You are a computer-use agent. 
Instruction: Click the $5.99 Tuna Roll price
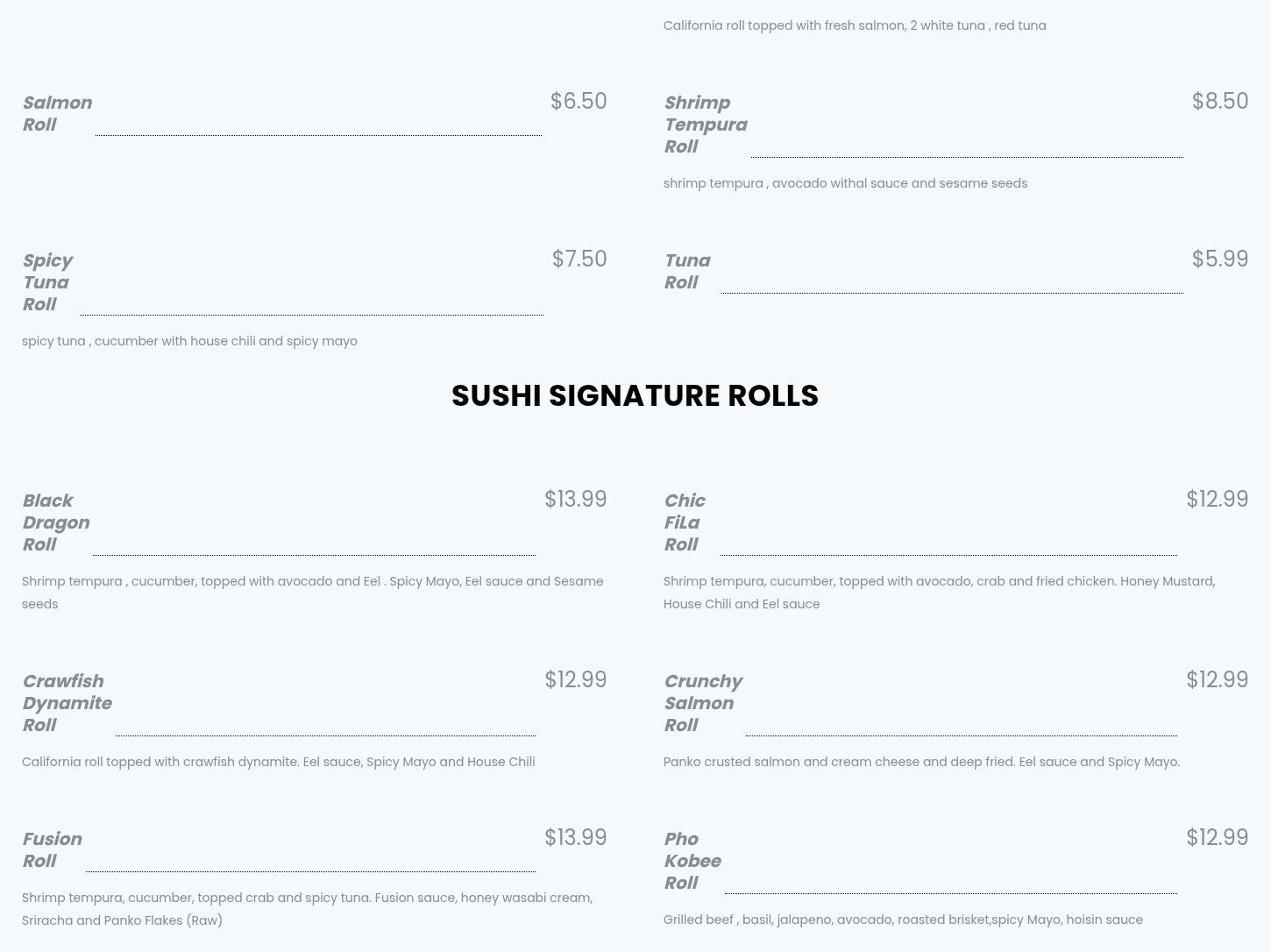pyautogui.click(x=1219, y=259)
